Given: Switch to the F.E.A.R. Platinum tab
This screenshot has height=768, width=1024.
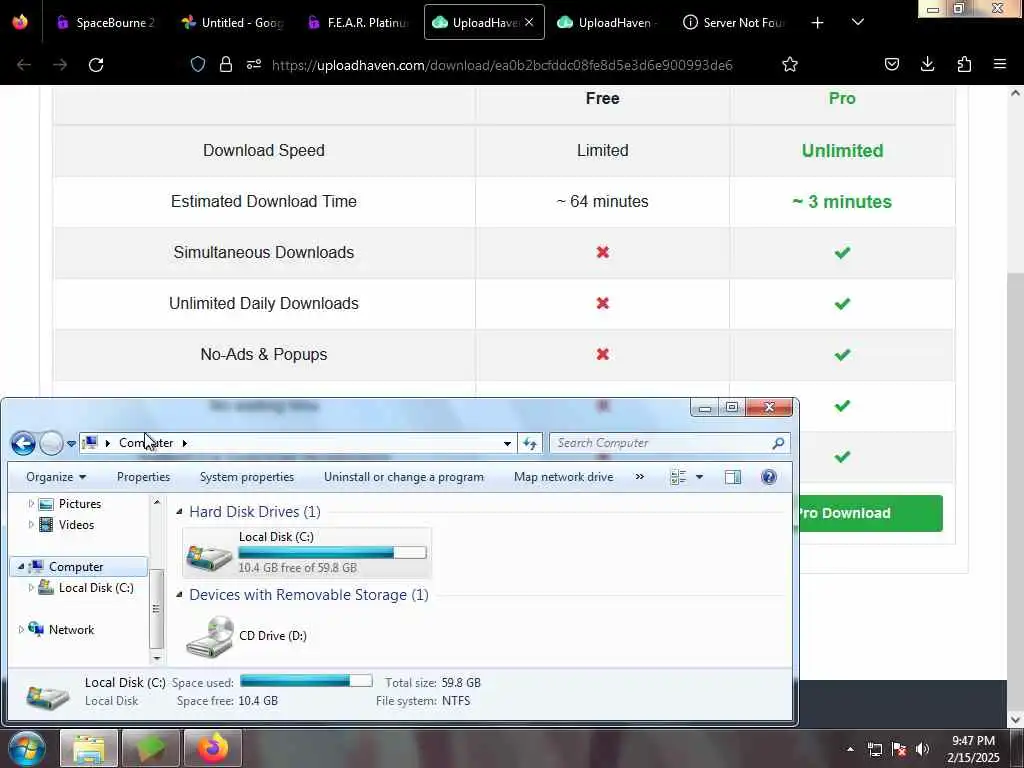Looking at the screenshot, I should click(360, 22).
